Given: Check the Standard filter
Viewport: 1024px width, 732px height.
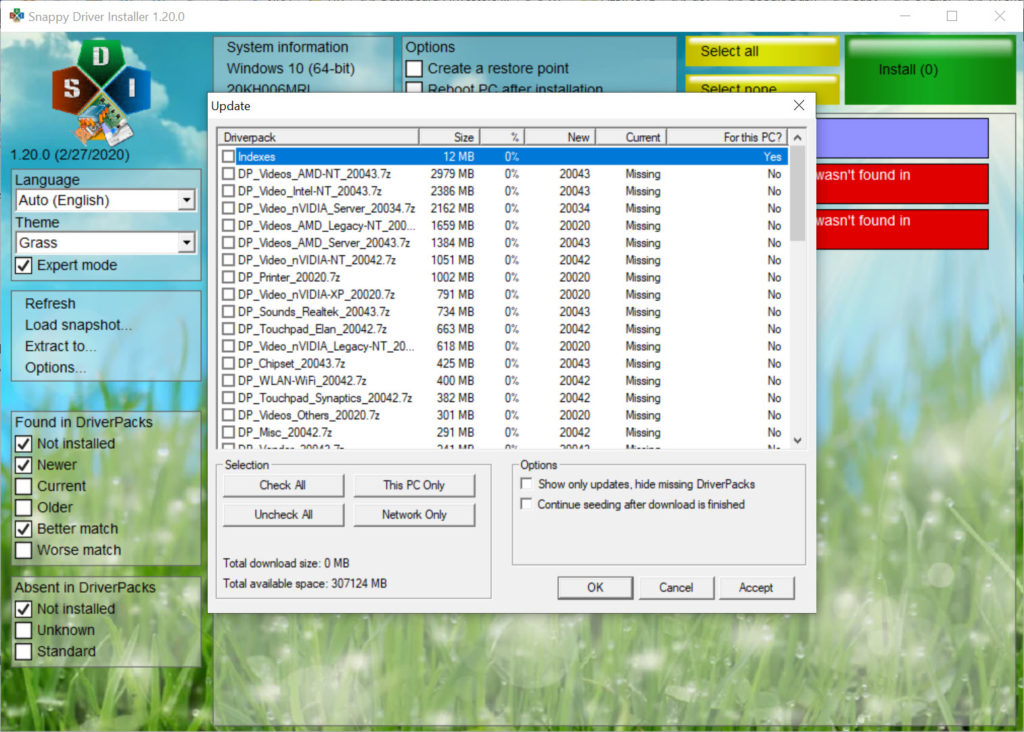Looking at the screenshot, I should 24,652.
